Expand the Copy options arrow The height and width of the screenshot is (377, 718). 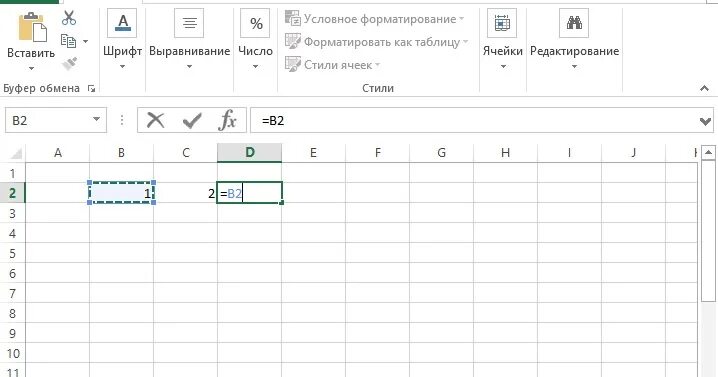86,42
